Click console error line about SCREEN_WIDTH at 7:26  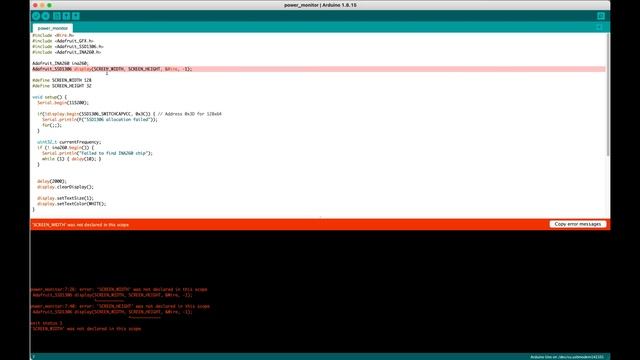pyautogui.click(x=119, y=289)
